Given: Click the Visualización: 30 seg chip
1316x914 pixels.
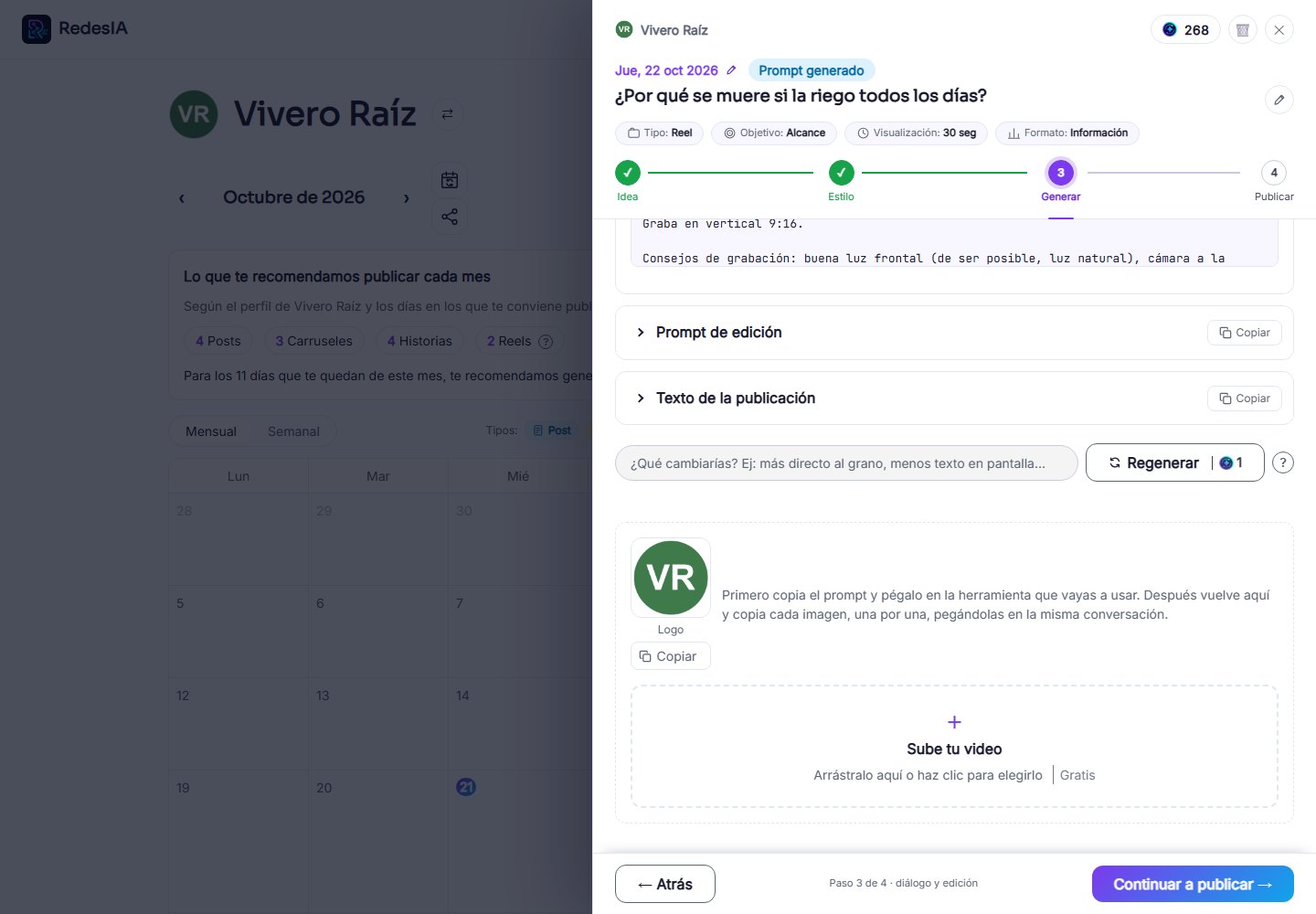Looking at the screenshot, I should pyautogui.click(x=917, y=133).
